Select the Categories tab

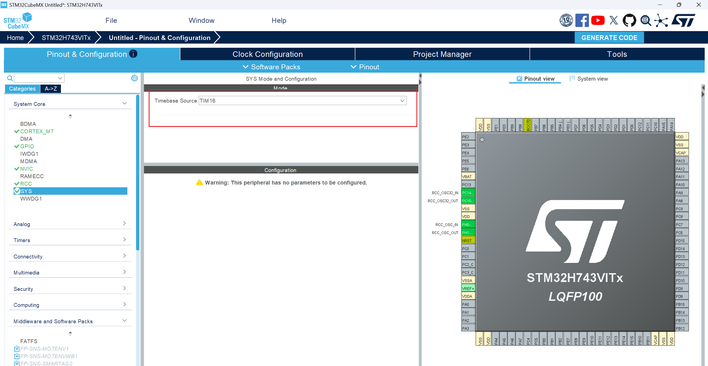[x=23, y=89]
